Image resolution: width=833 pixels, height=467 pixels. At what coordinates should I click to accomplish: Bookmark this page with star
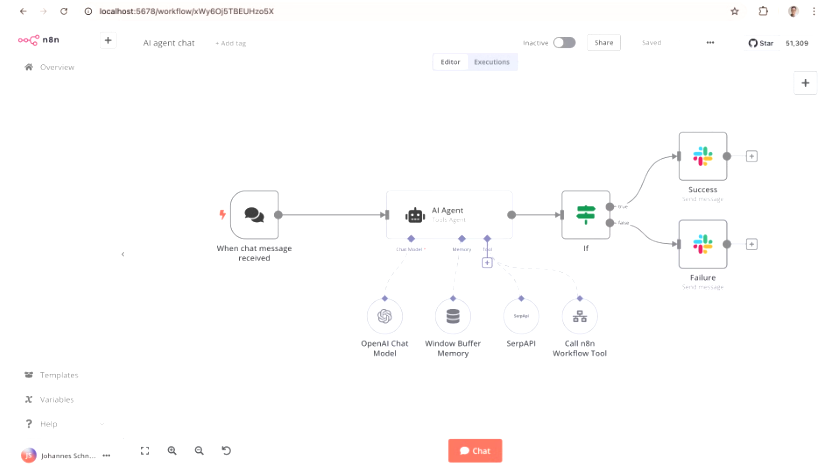735,11
